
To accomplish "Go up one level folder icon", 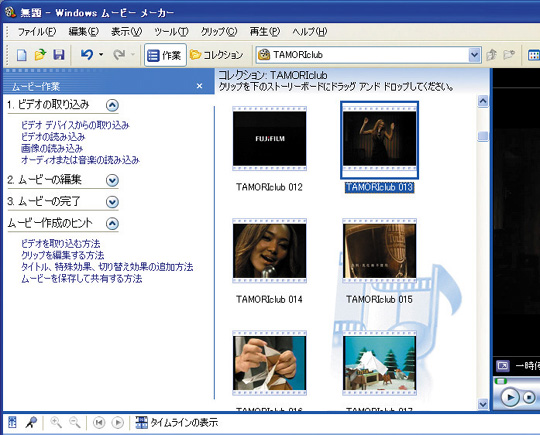I will 491,54.
